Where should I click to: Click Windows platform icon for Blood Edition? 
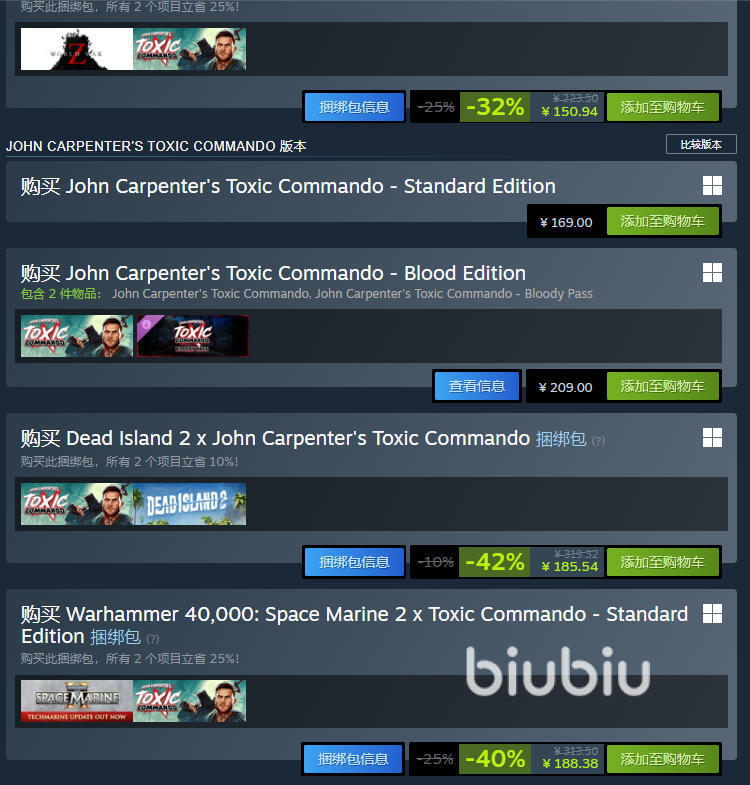[x=712, y=273]
